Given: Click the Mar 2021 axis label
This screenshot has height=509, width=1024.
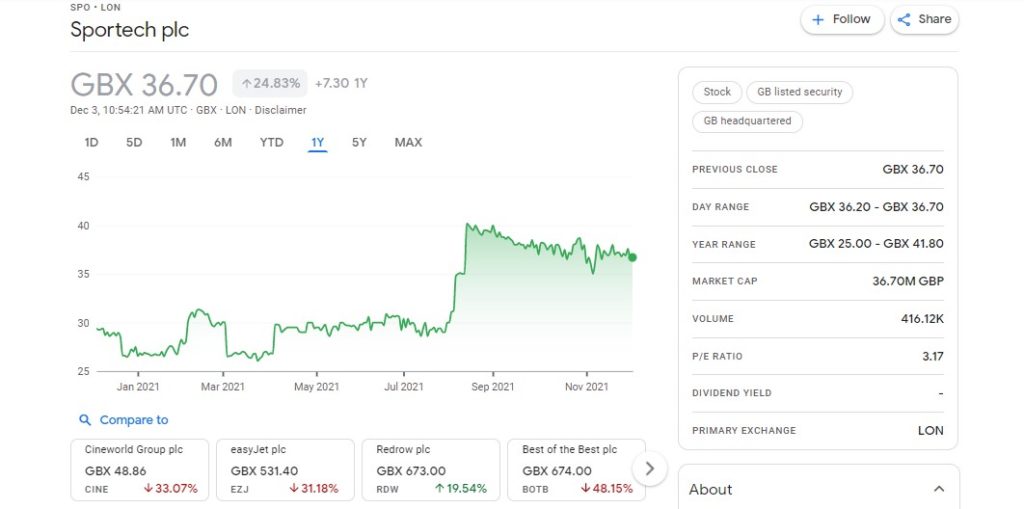Looking at the screenshot, I should (x=223, y=387).
